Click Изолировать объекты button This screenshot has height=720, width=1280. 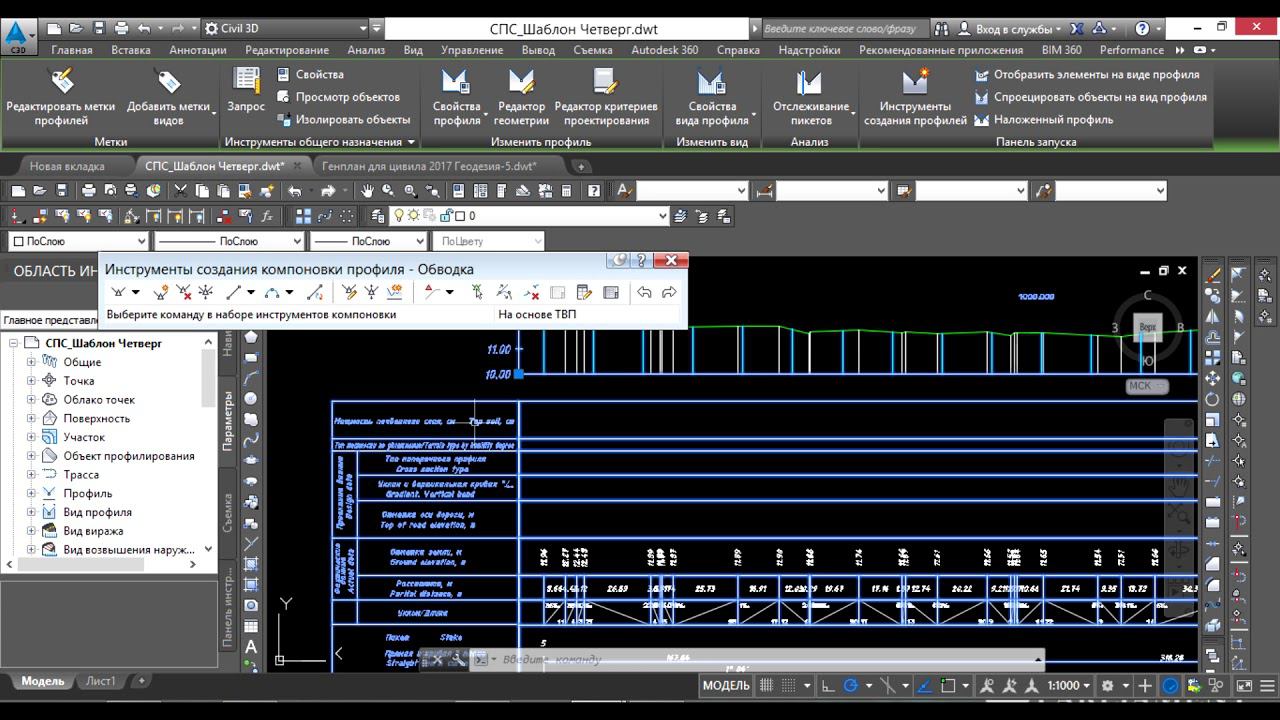352,119
